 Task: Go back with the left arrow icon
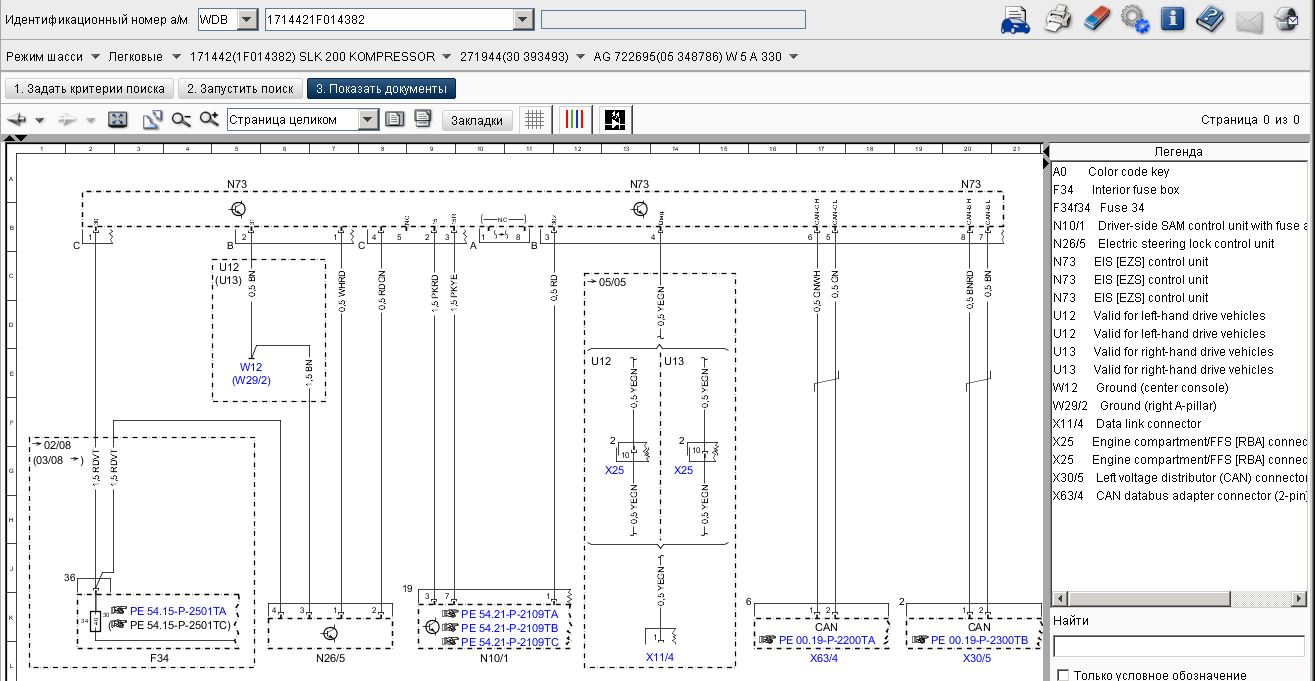(x=16, y=120)
